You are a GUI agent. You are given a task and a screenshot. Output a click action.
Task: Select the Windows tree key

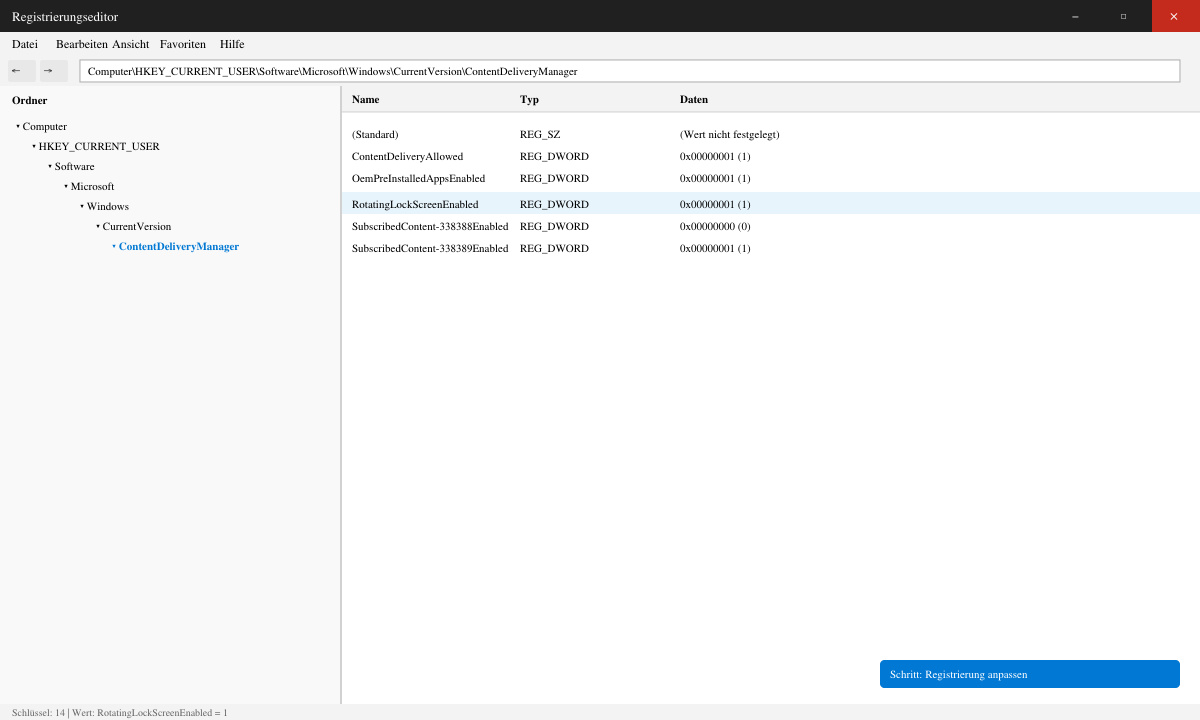tap(108, 207)
